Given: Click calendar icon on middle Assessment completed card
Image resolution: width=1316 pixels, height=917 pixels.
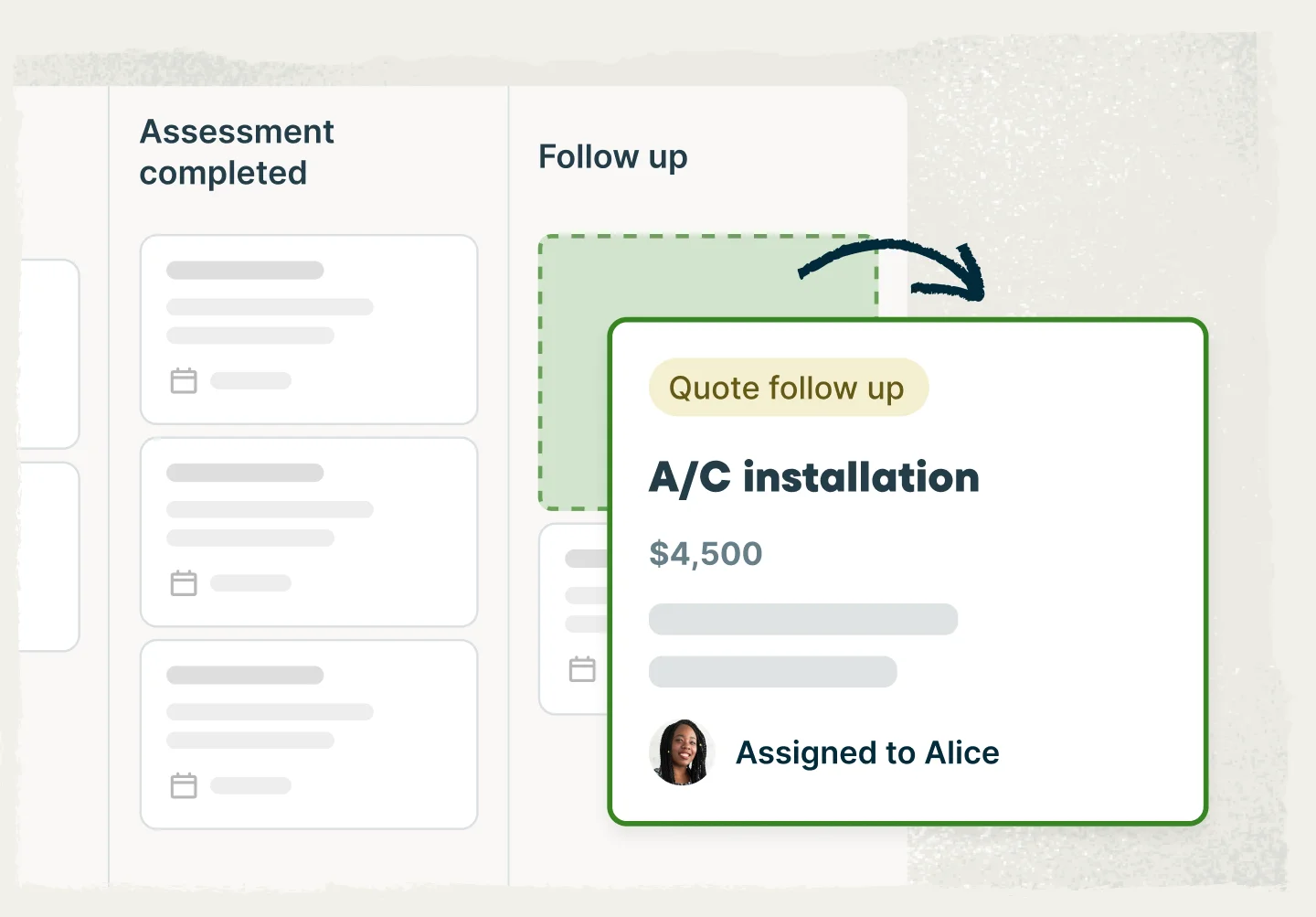Looking at the screenshot, I should pyautogui.click(x=184, y=583).
